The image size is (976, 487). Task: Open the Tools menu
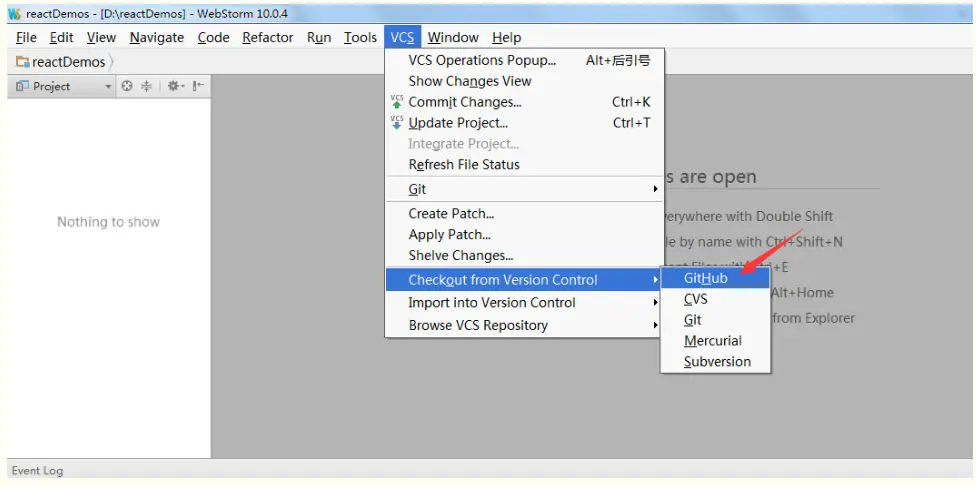click(360, 37)
